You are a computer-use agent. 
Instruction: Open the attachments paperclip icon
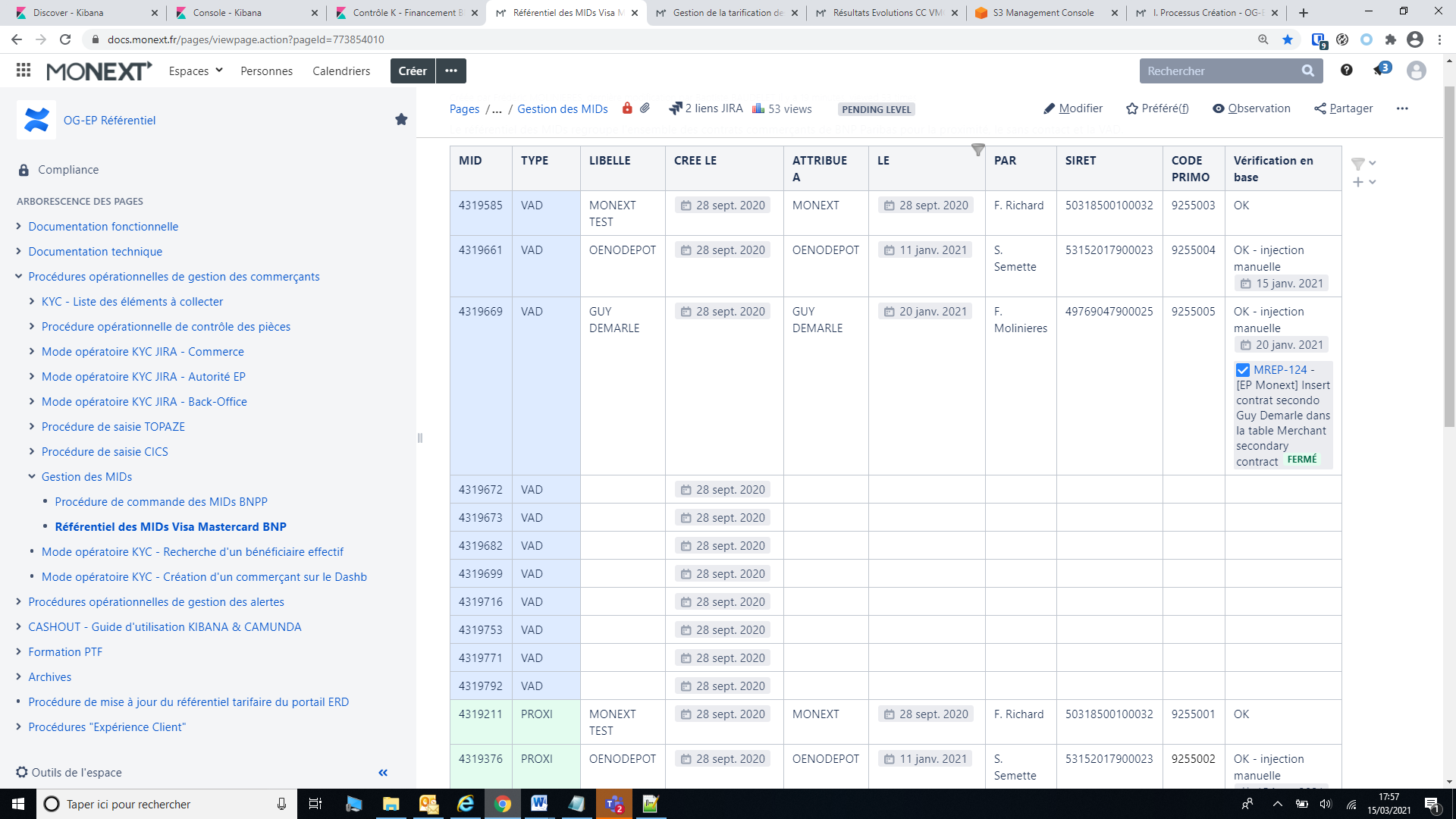[645, 108]
